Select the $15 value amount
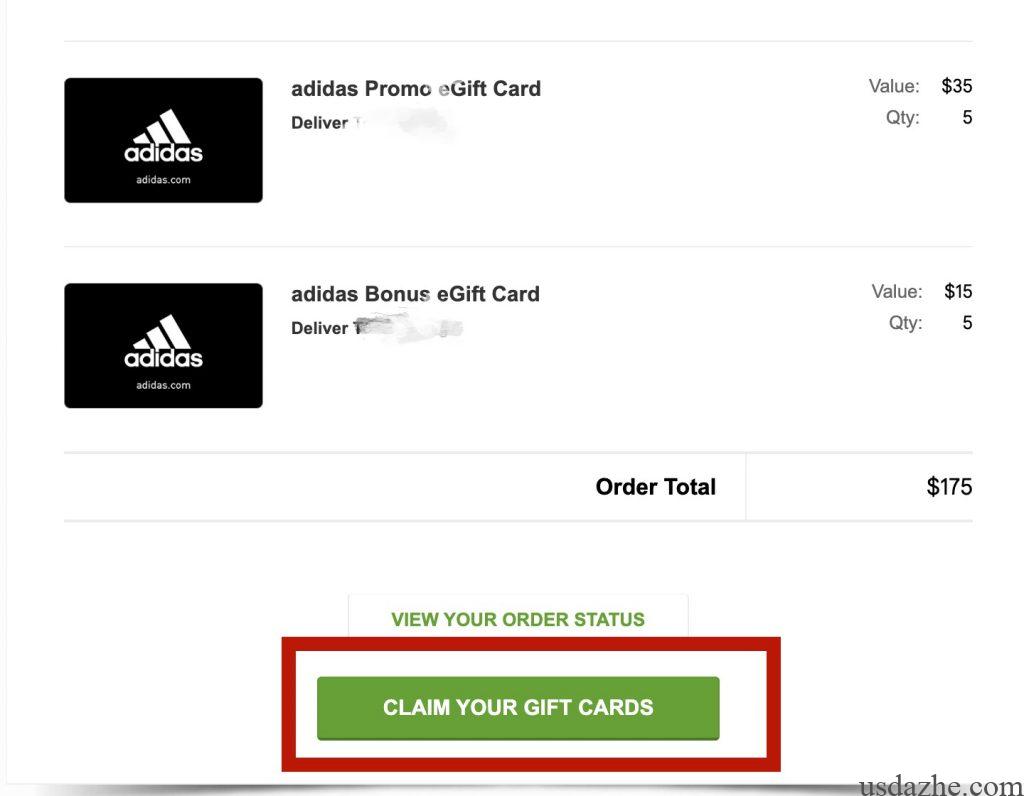The image size is (1024, 796). click(957, 291)
